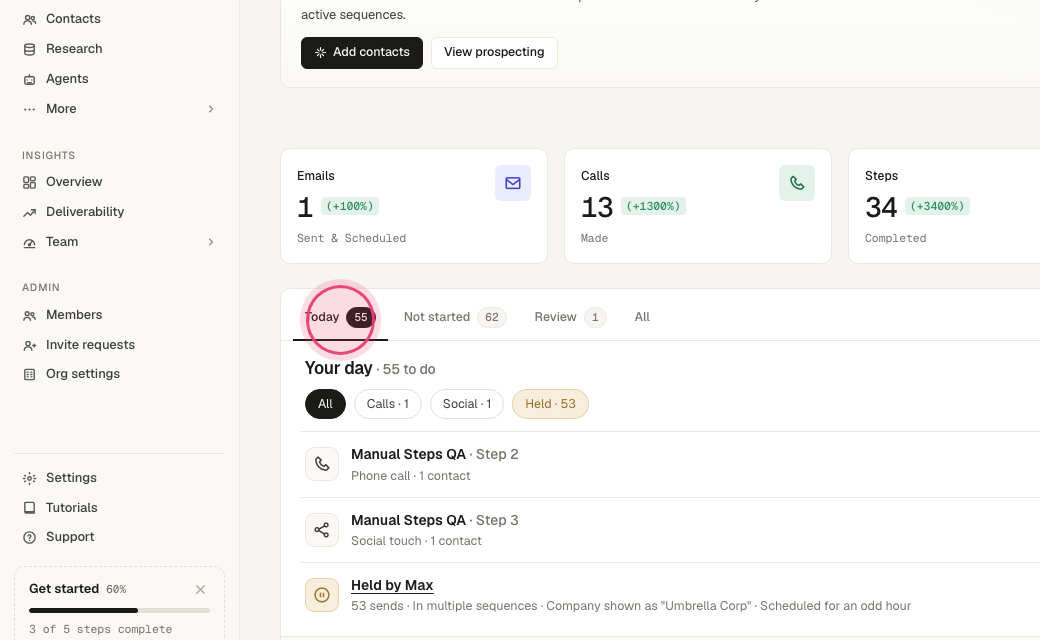This screenshot has height=640, width=1040.
Task: Click the Calls +1300% badge
Action: [653, 206]
